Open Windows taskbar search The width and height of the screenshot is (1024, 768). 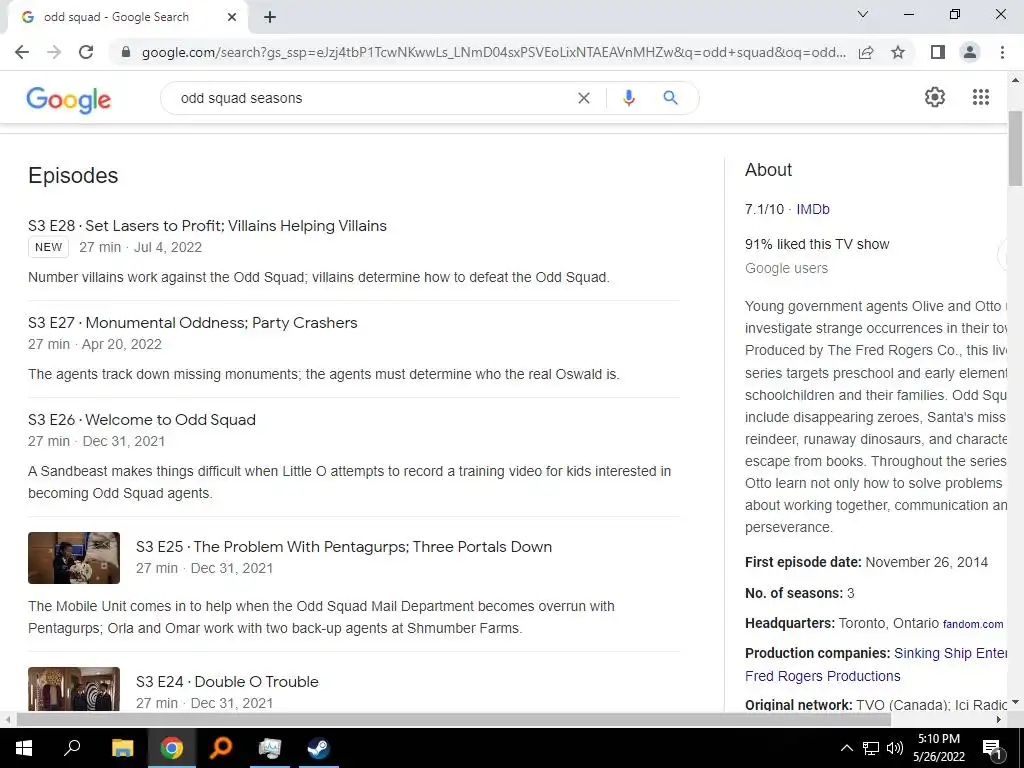72,748
